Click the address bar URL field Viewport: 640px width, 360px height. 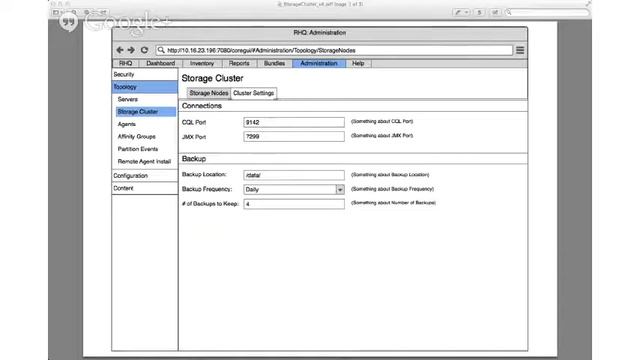coord(334,50)
